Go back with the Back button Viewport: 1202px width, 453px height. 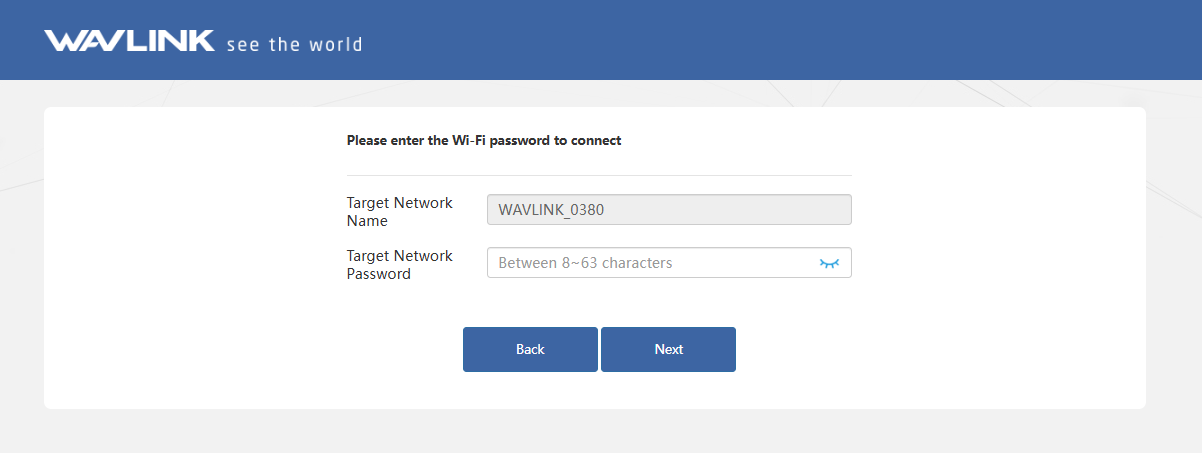tap(530, 349)
